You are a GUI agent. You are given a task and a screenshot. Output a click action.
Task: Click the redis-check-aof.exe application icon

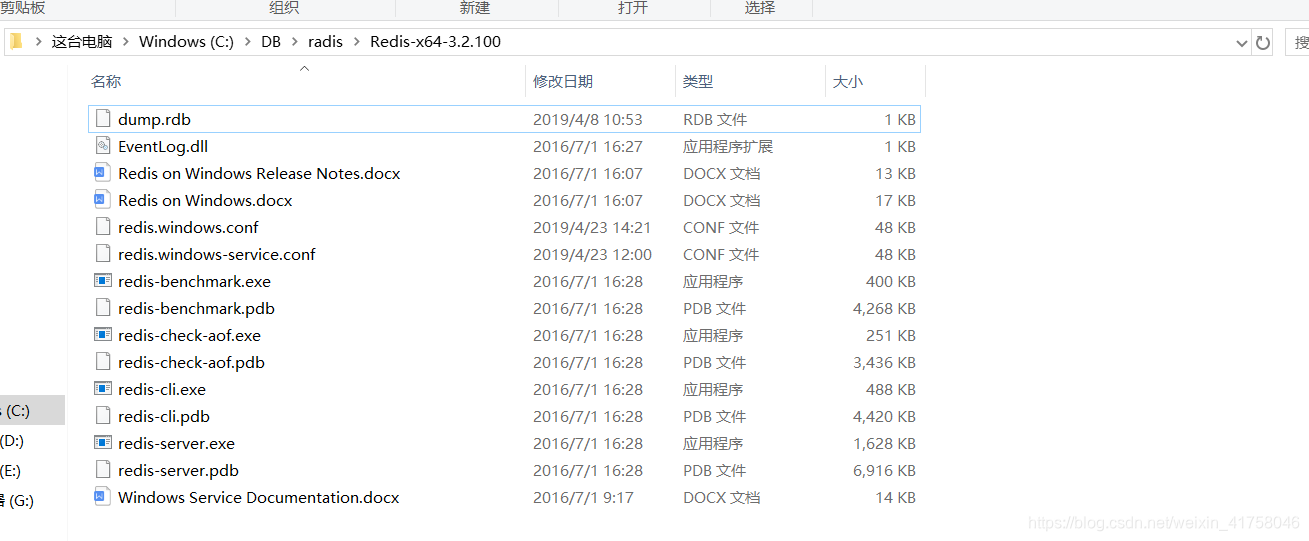(x=102, y=335)
